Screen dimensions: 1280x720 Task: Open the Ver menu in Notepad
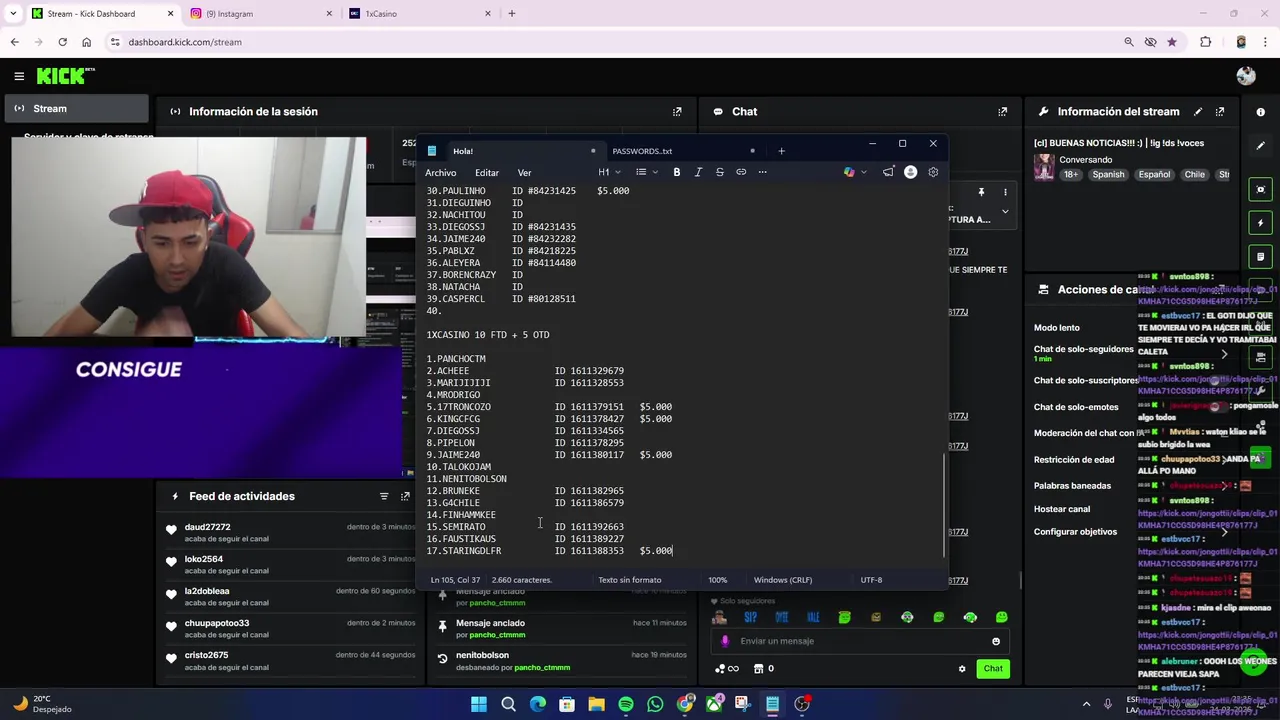524,173
